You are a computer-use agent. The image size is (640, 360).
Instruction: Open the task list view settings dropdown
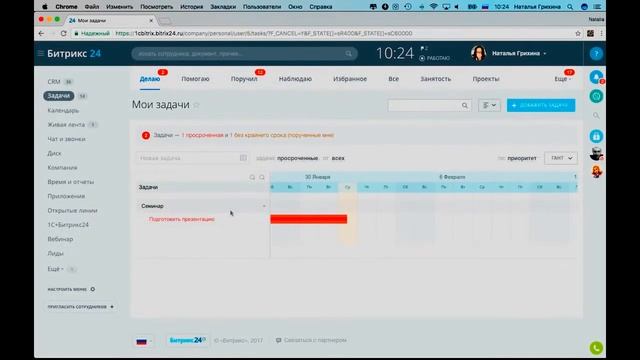coord(489,105)
